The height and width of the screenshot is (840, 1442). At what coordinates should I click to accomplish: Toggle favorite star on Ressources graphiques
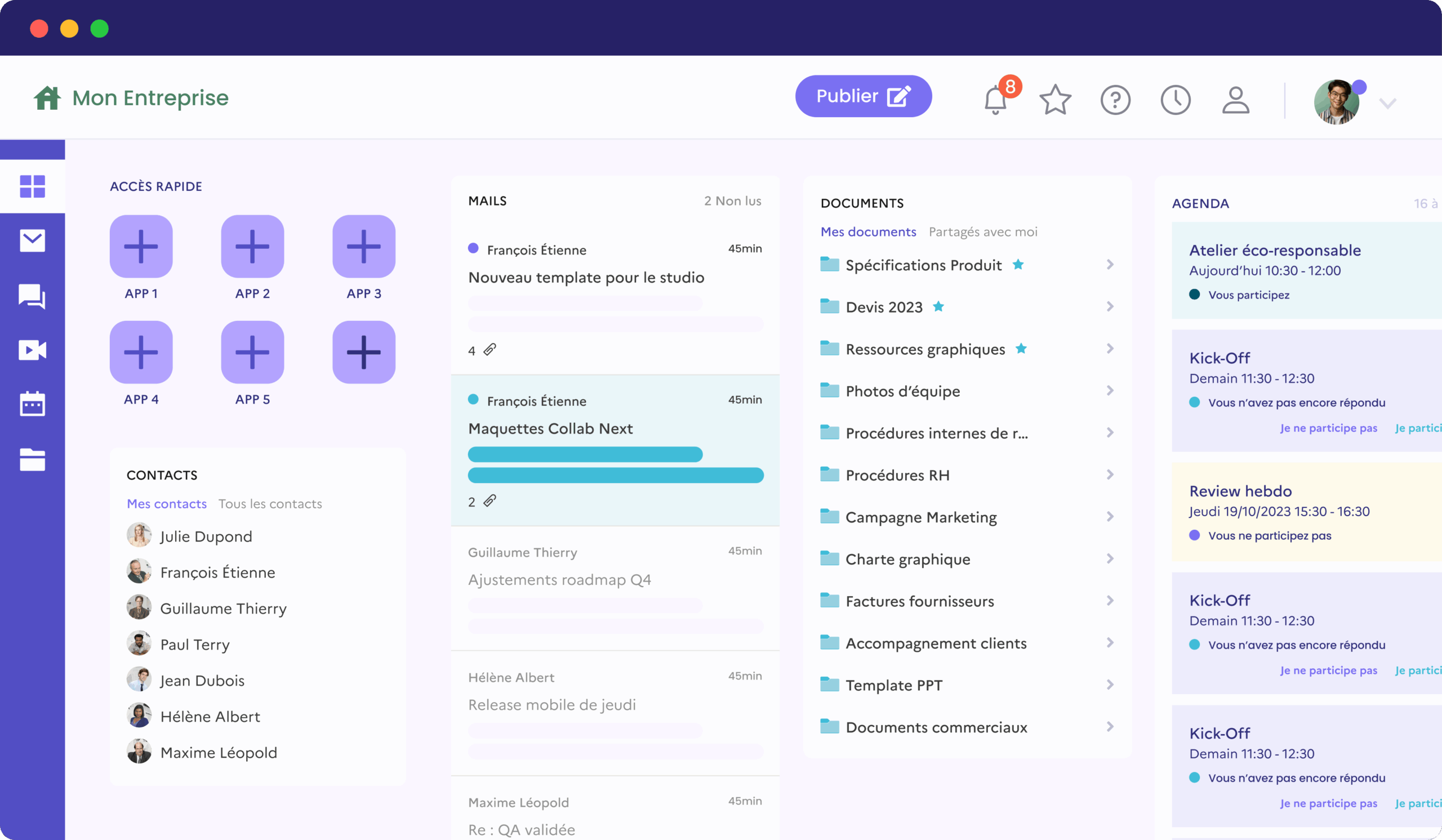coord(1021,348)
